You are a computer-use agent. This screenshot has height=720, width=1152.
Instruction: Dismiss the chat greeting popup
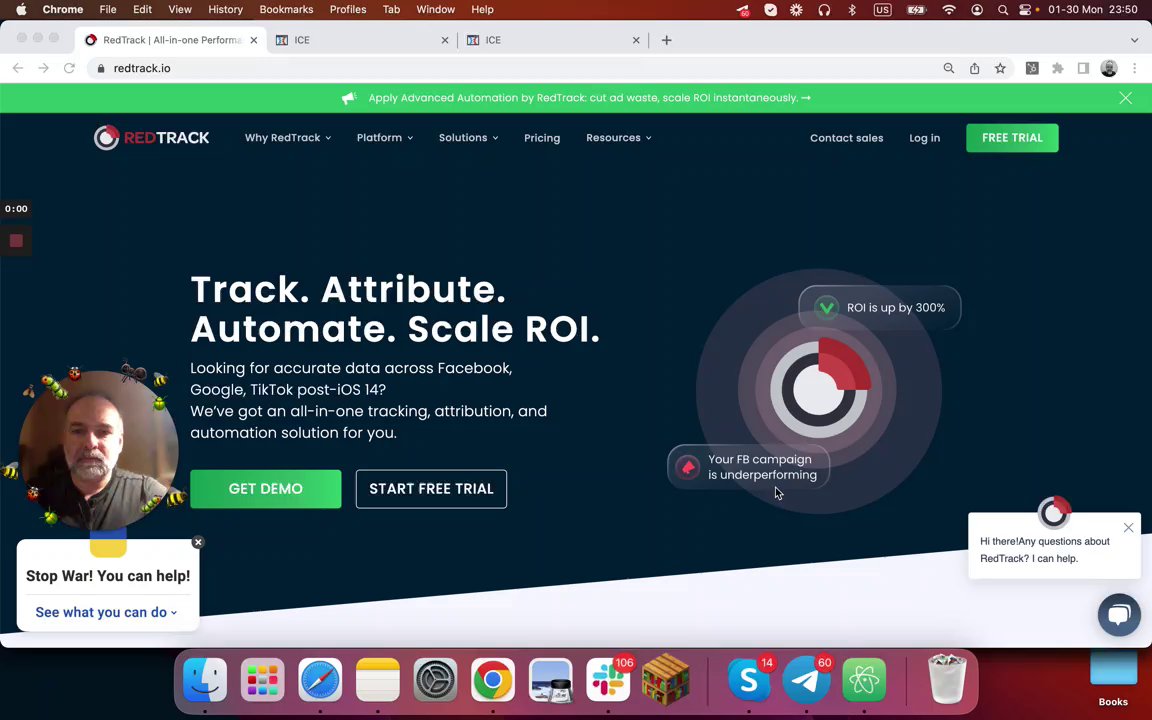[1128, 528]
